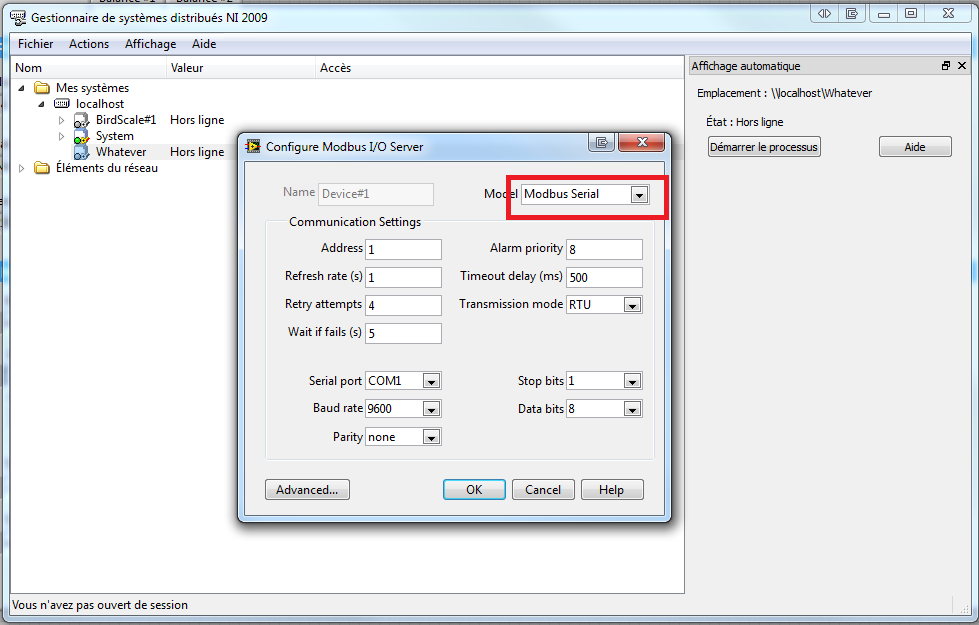Click the Alarm priority field

click(x=604, y=249)
